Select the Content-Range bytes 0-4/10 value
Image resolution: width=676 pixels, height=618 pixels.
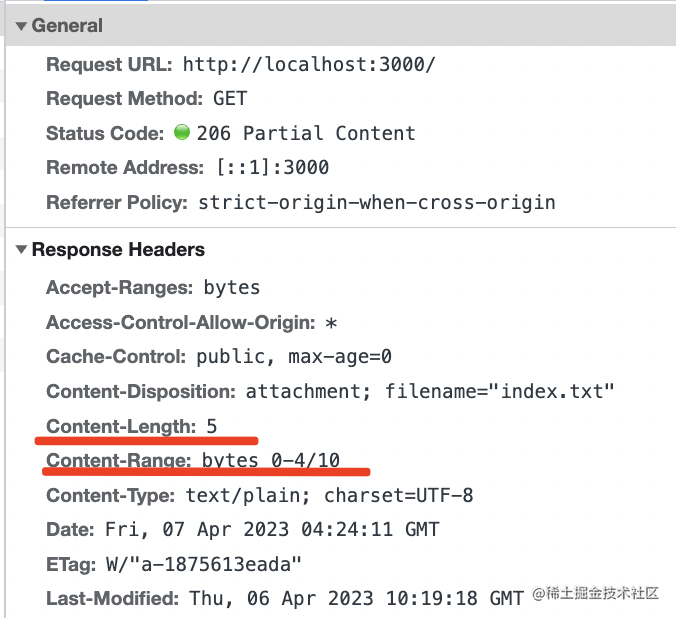271,460
